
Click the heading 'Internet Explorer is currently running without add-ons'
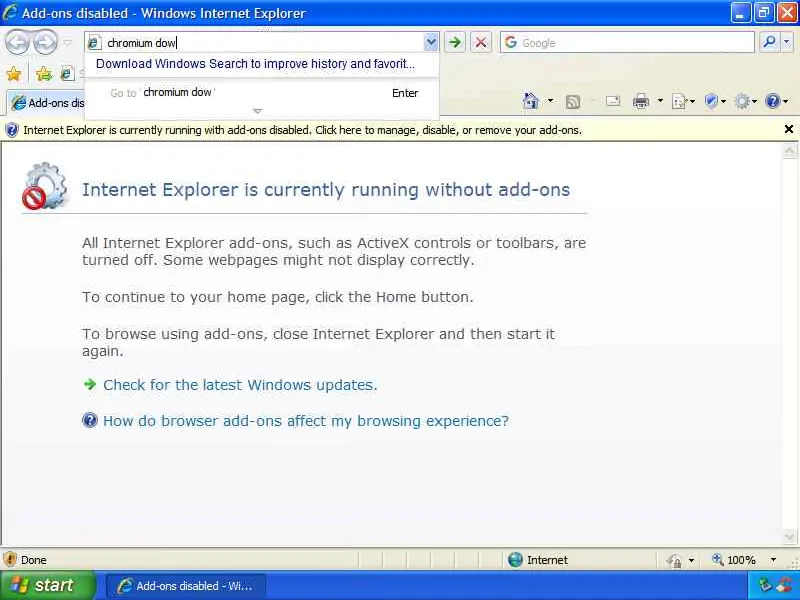(326, 190)
